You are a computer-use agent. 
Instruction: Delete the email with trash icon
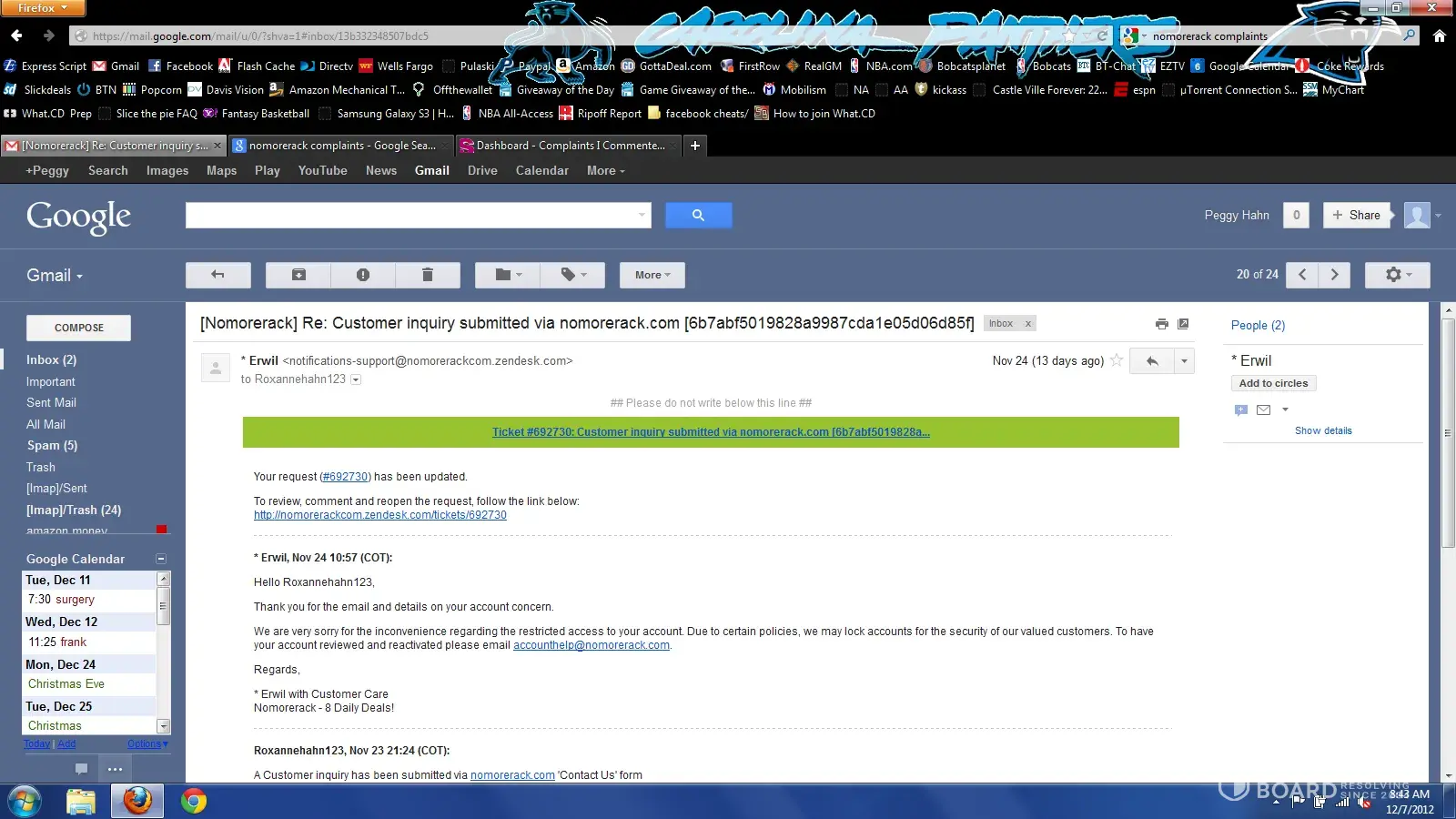tap(428, 275)
